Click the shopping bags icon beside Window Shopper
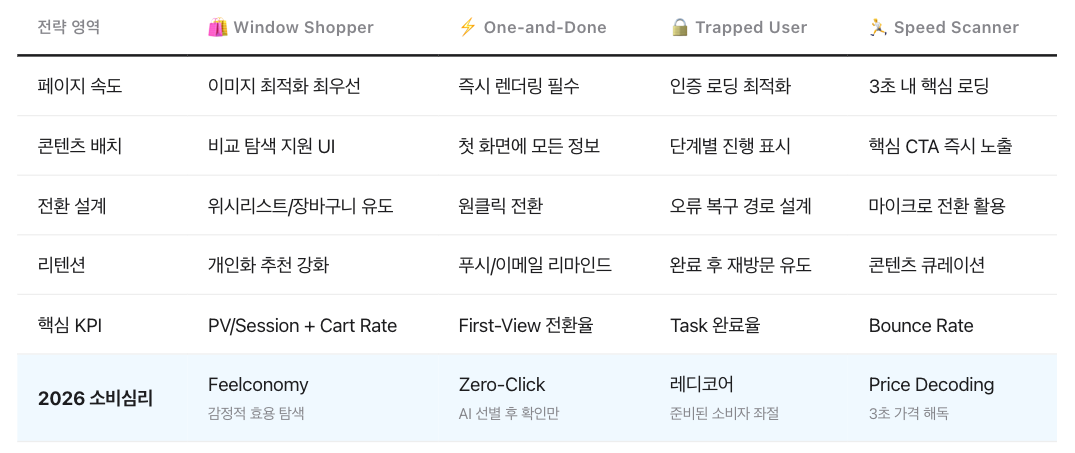 point(217,27)
